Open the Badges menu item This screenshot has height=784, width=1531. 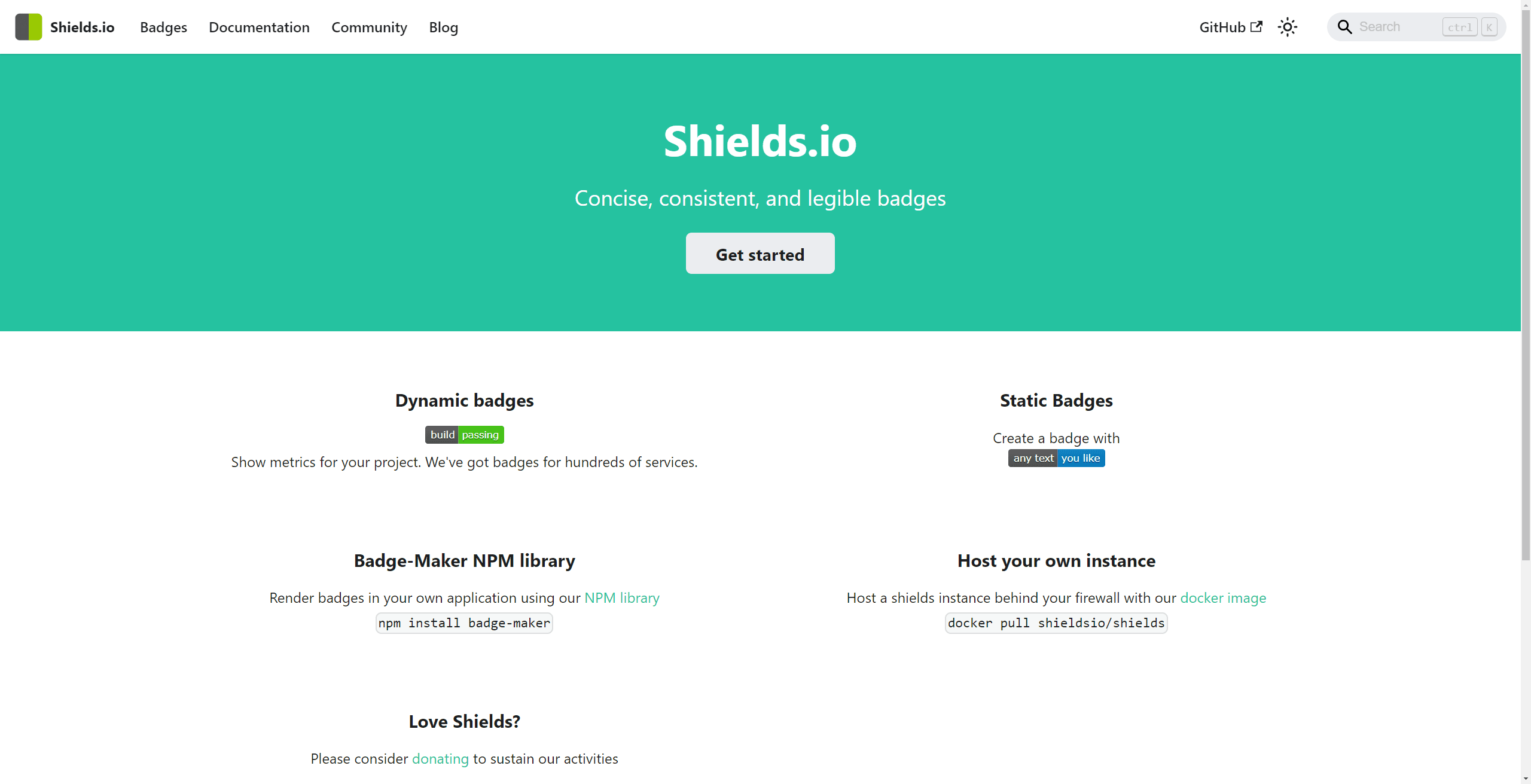[164, 27]
